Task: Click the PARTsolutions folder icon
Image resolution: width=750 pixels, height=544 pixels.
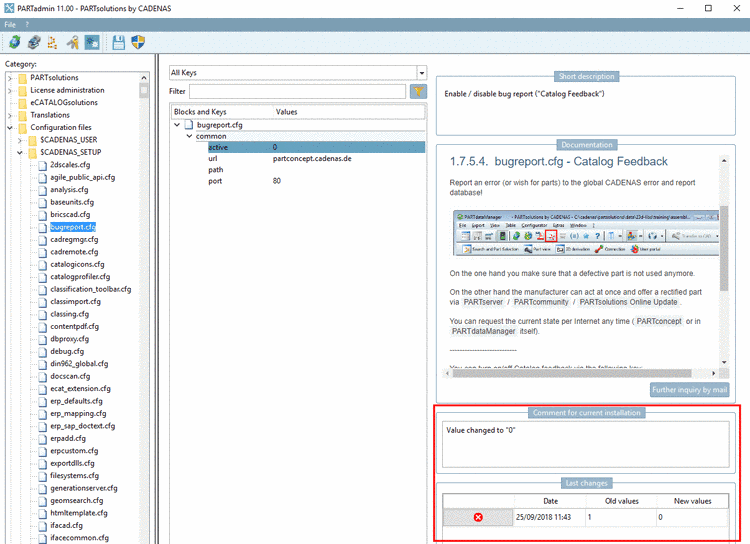Action: coord(22,78)
